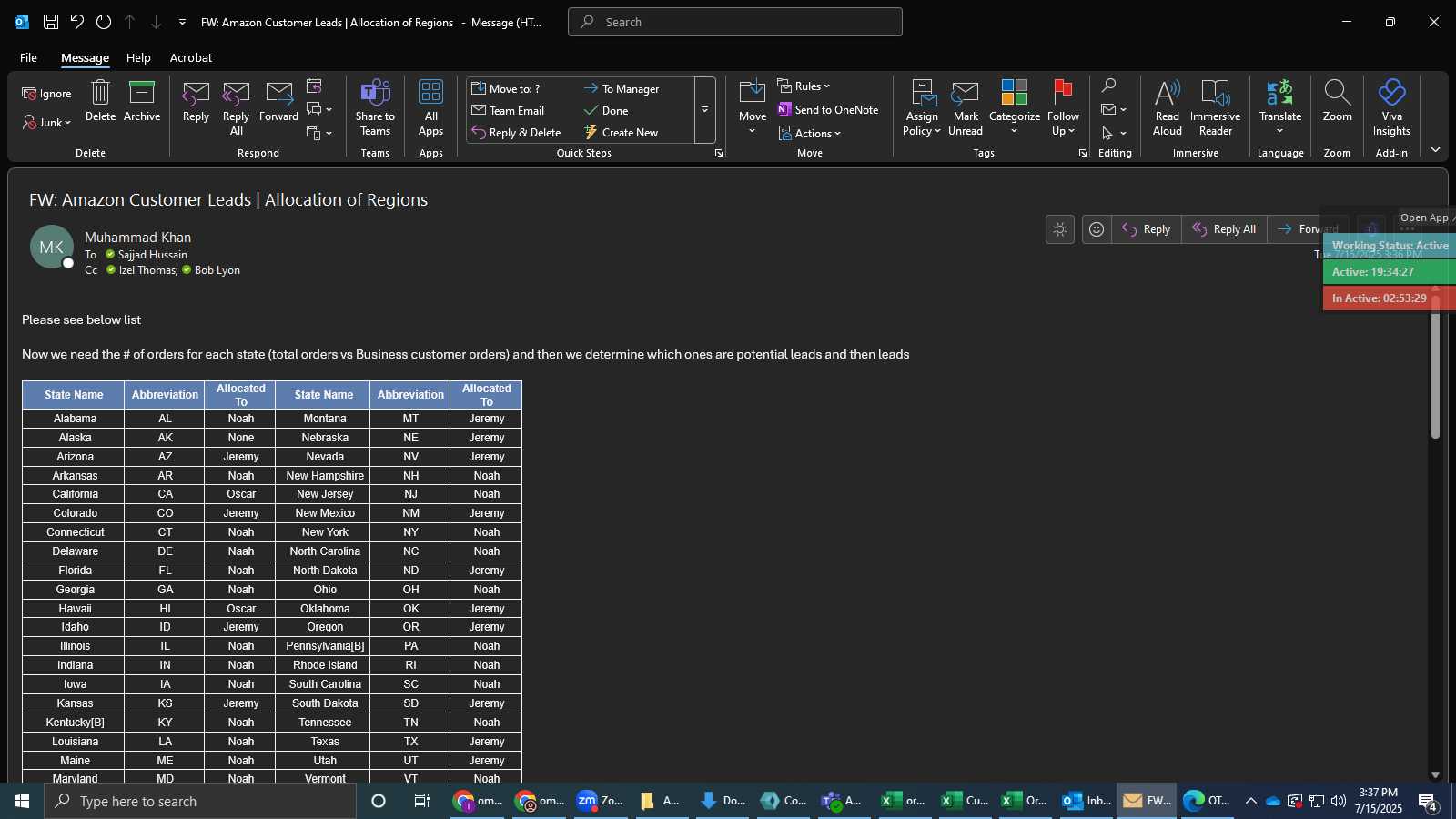Click the Move to: ? quick step

click(506, 88)
